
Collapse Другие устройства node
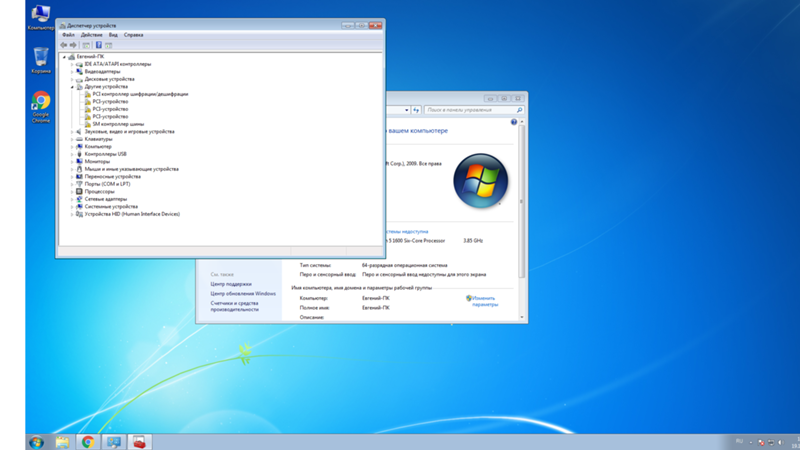point(72,87)
